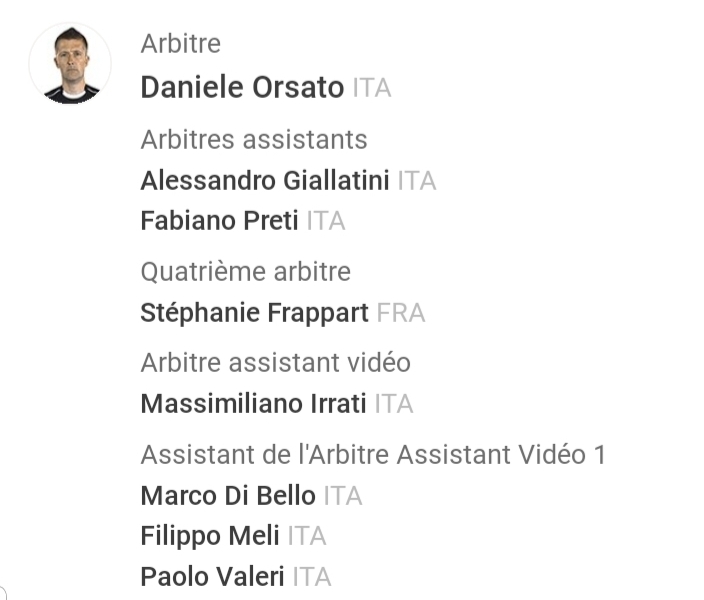The image size is (704, 600).
Task: Click ITA beside Daniele Orsato
Action: [372, 88]
